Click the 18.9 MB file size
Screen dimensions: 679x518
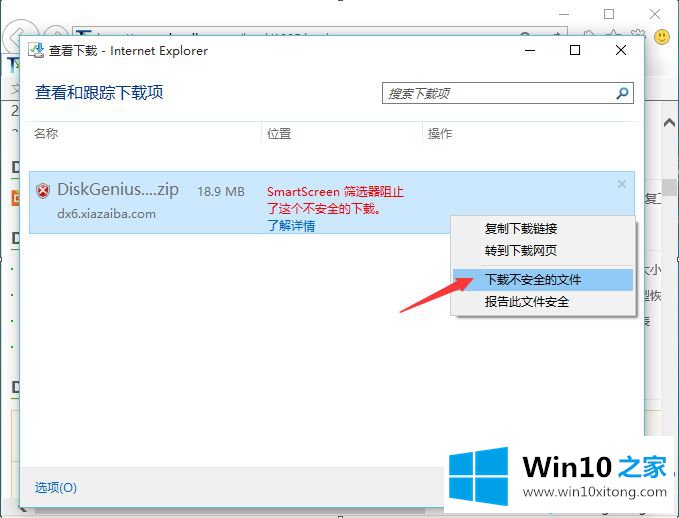[x=221, y=191]
